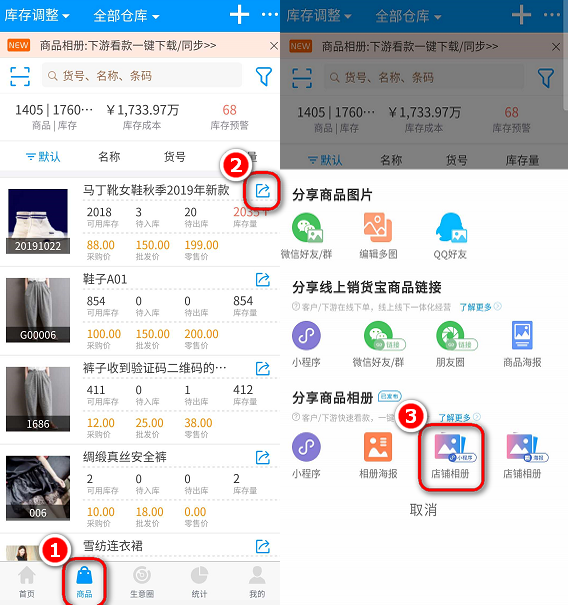
Task: Tap 取消 to dismiss the share sheet
Action: (x=423, y=510)
